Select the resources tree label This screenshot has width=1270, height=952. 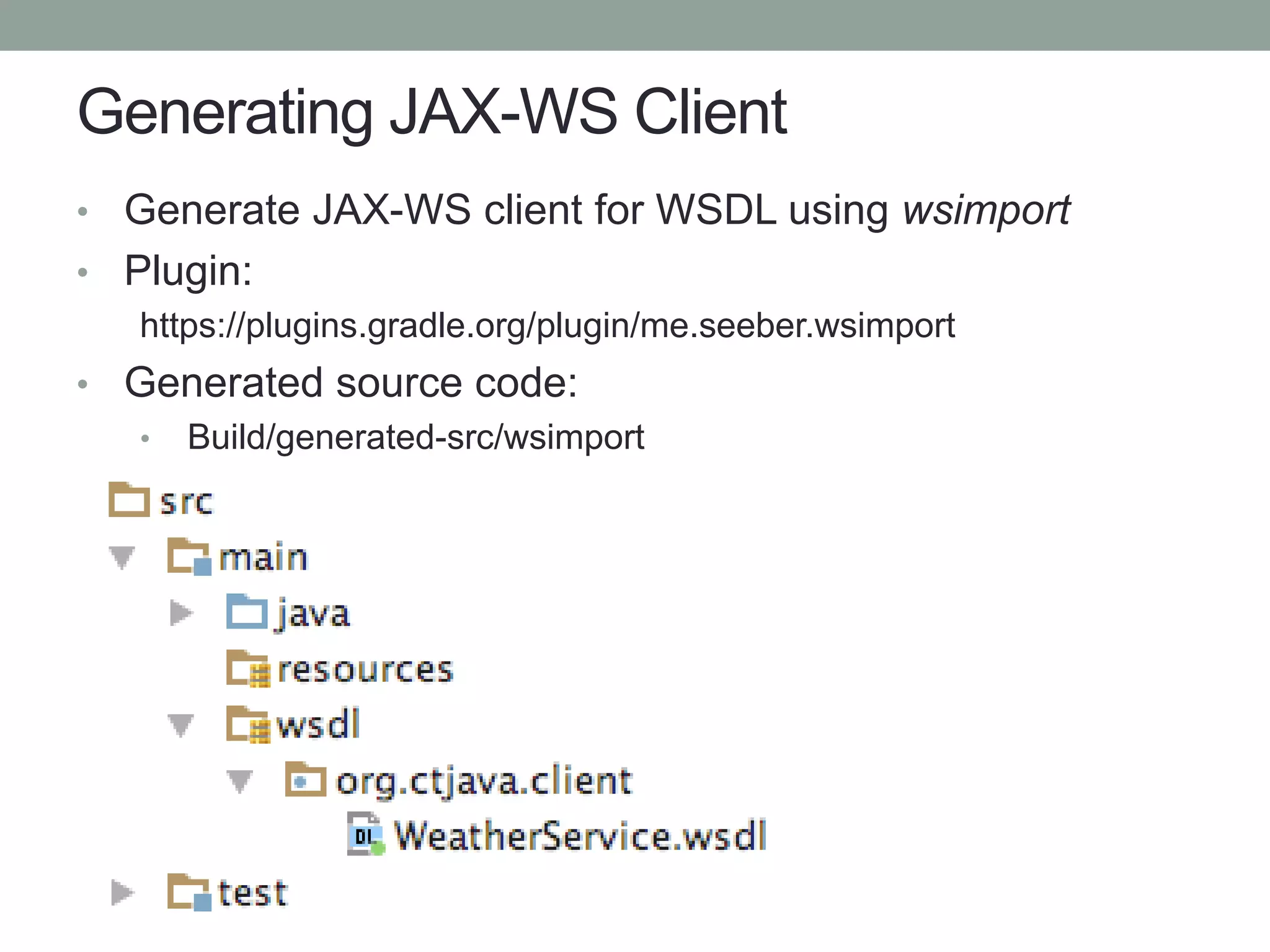click(366, 670)
